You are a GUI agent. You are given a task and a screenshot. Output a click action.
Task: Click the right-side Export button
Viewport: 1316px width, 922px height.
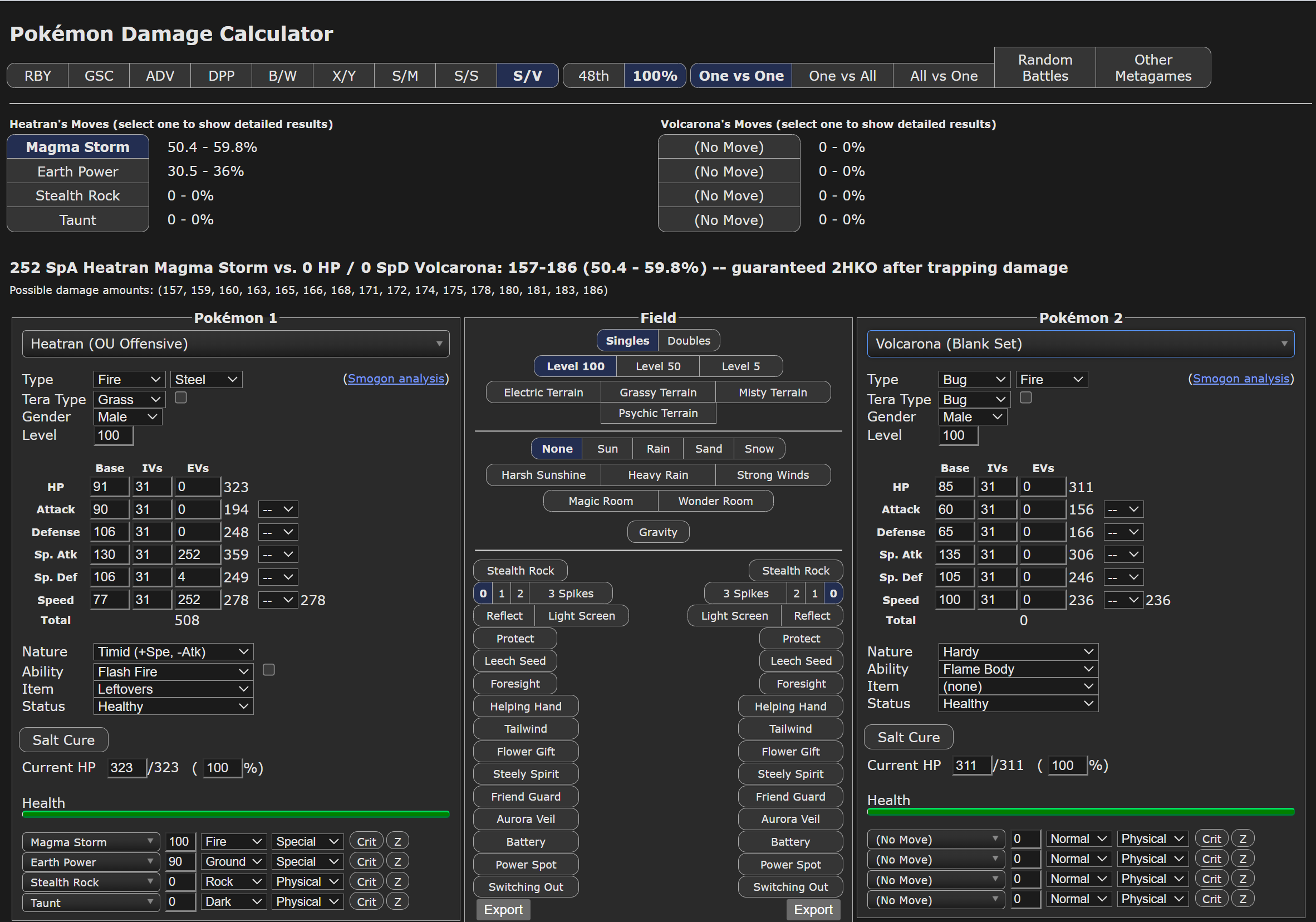coord(813,909)
